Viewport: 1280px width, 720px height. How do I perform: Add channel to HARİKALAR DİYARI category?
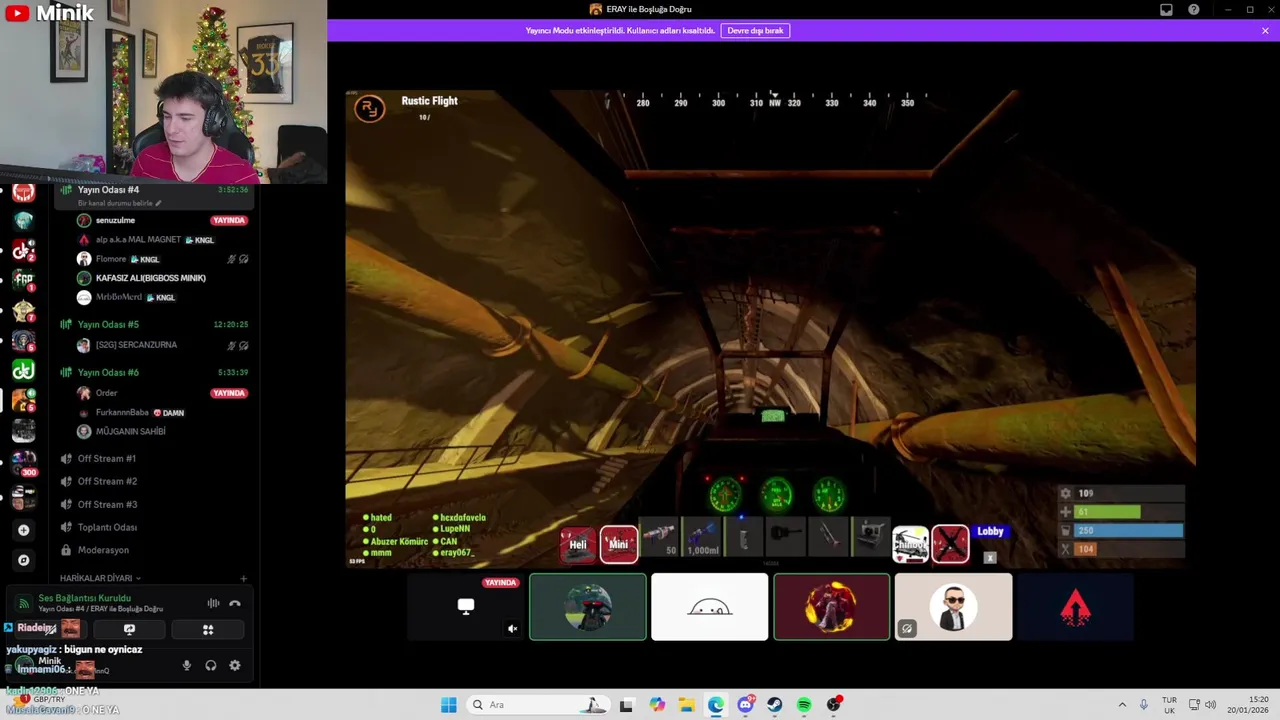[x=243, y=578]
